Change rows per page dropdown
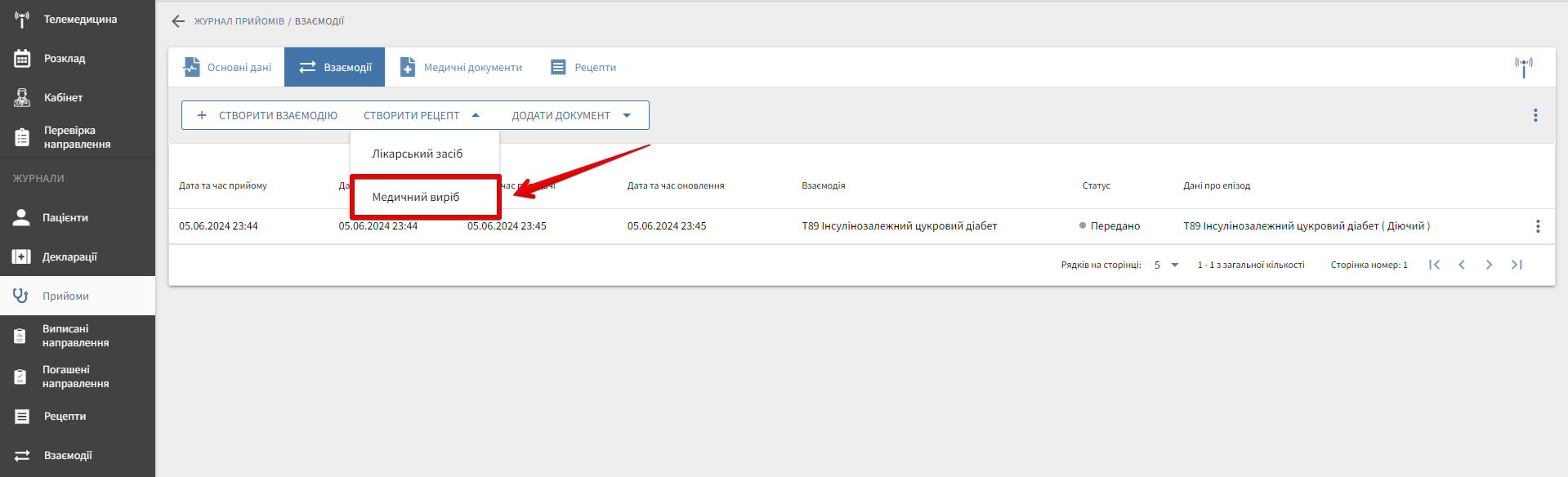The width and height of the screenshot is (1568, 477). (1166, 265)
